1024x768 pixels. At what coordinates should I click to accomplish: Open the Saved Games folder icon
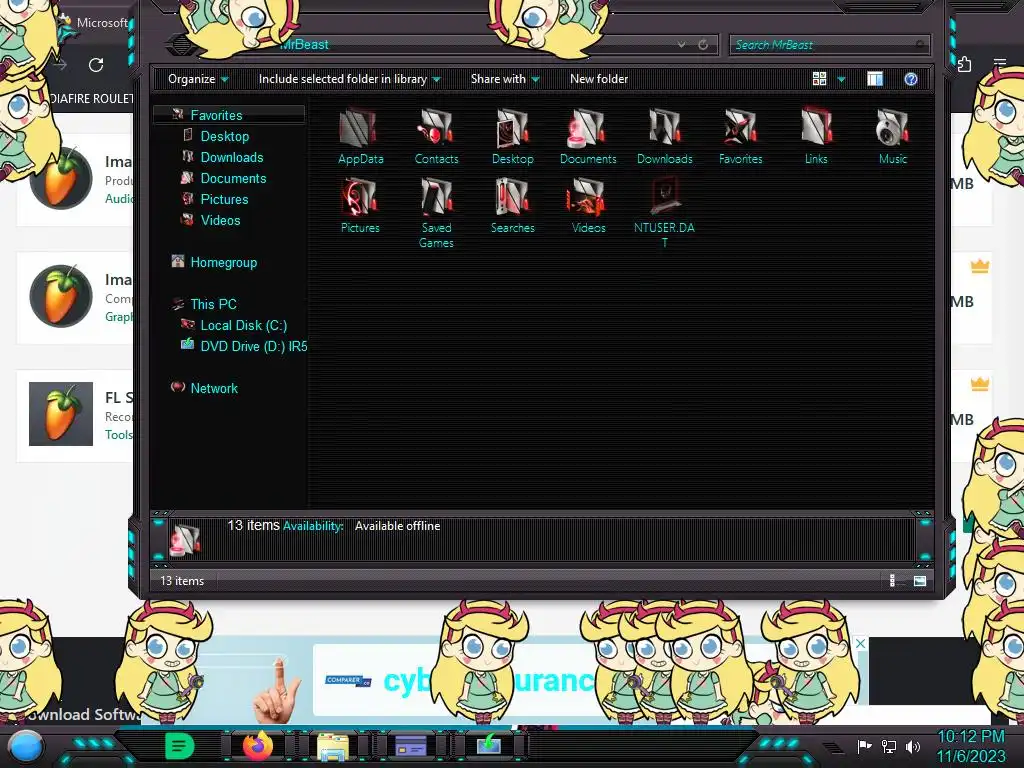tap(436, 197)
